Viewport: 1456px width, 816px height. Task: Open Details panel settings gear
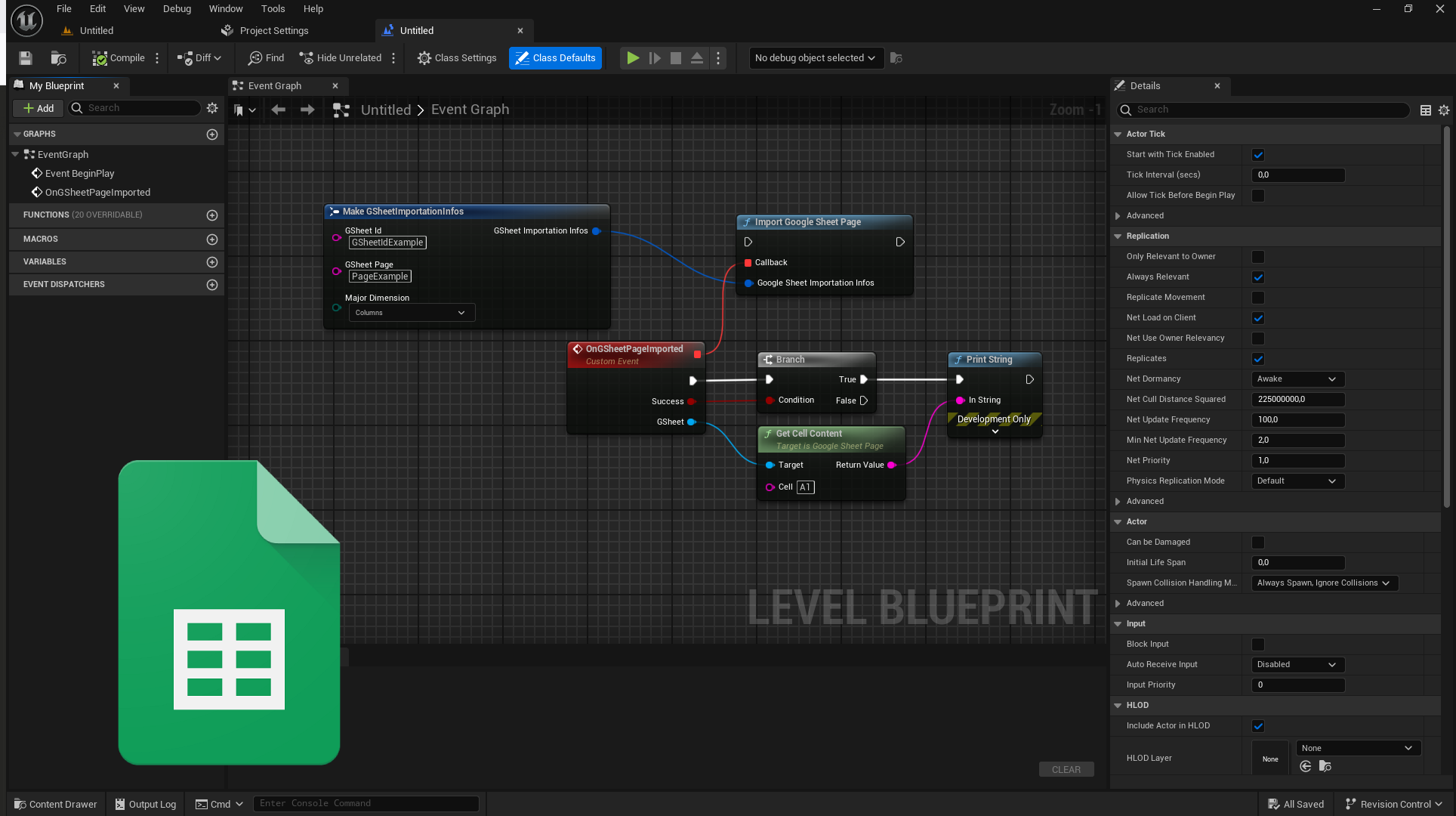tap(1444, 110)
